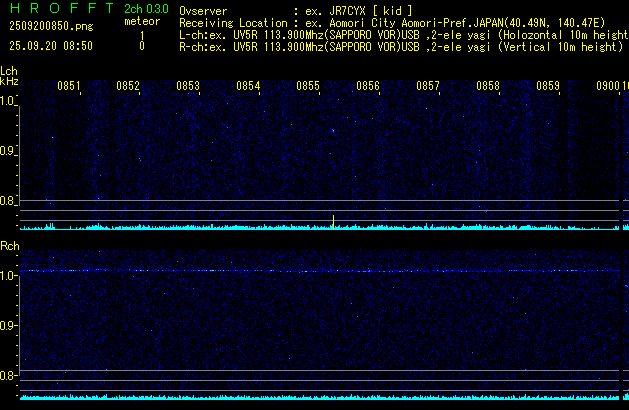Click the 0859 time marker

[x=548, y=87]
